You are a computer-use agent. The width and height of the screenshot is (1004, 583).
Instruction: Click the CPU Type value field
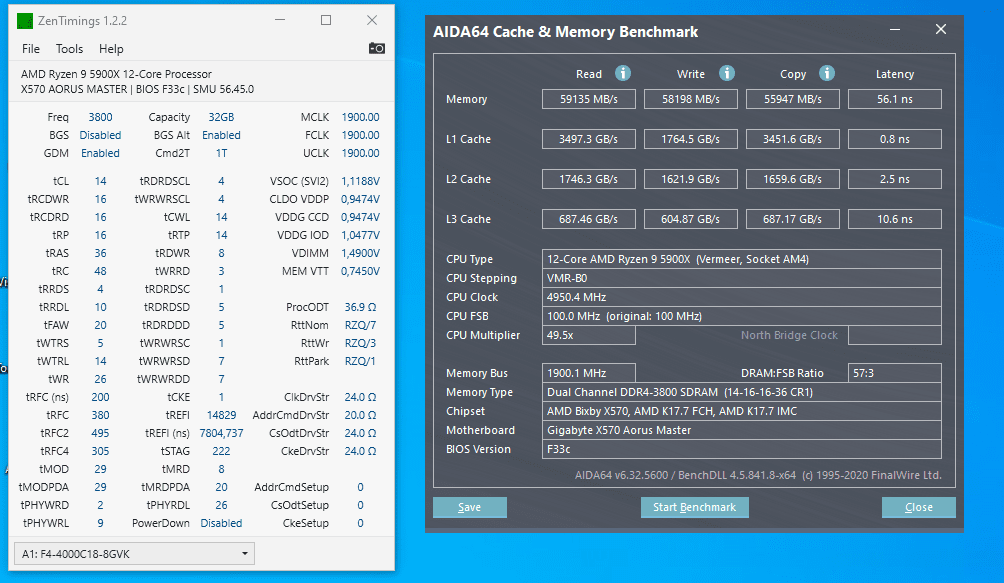point(740,259)
